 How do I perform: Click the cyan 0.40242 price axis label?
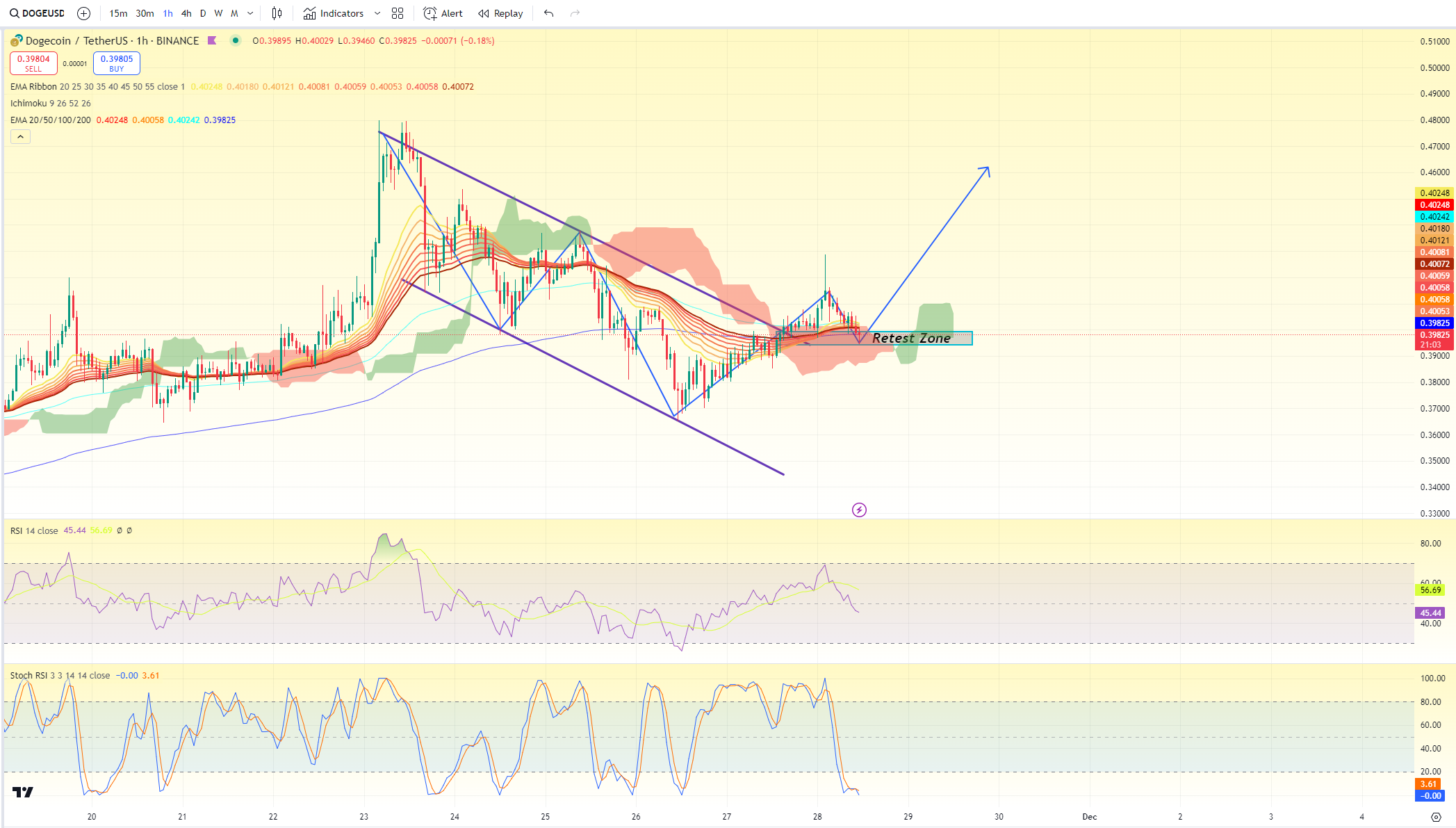pos(1434,217)
